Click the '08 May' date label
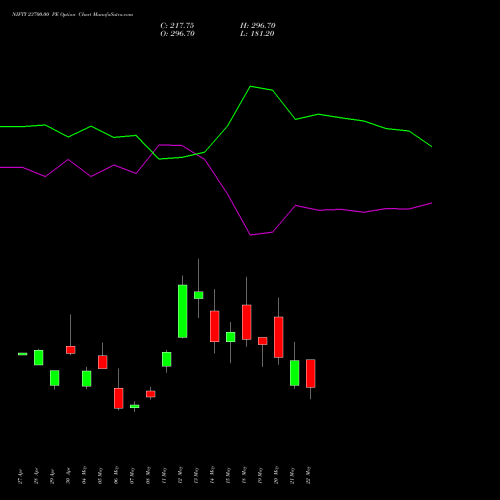Image resolution: width=500 pixels, height=500 pixels. (148, 475)
